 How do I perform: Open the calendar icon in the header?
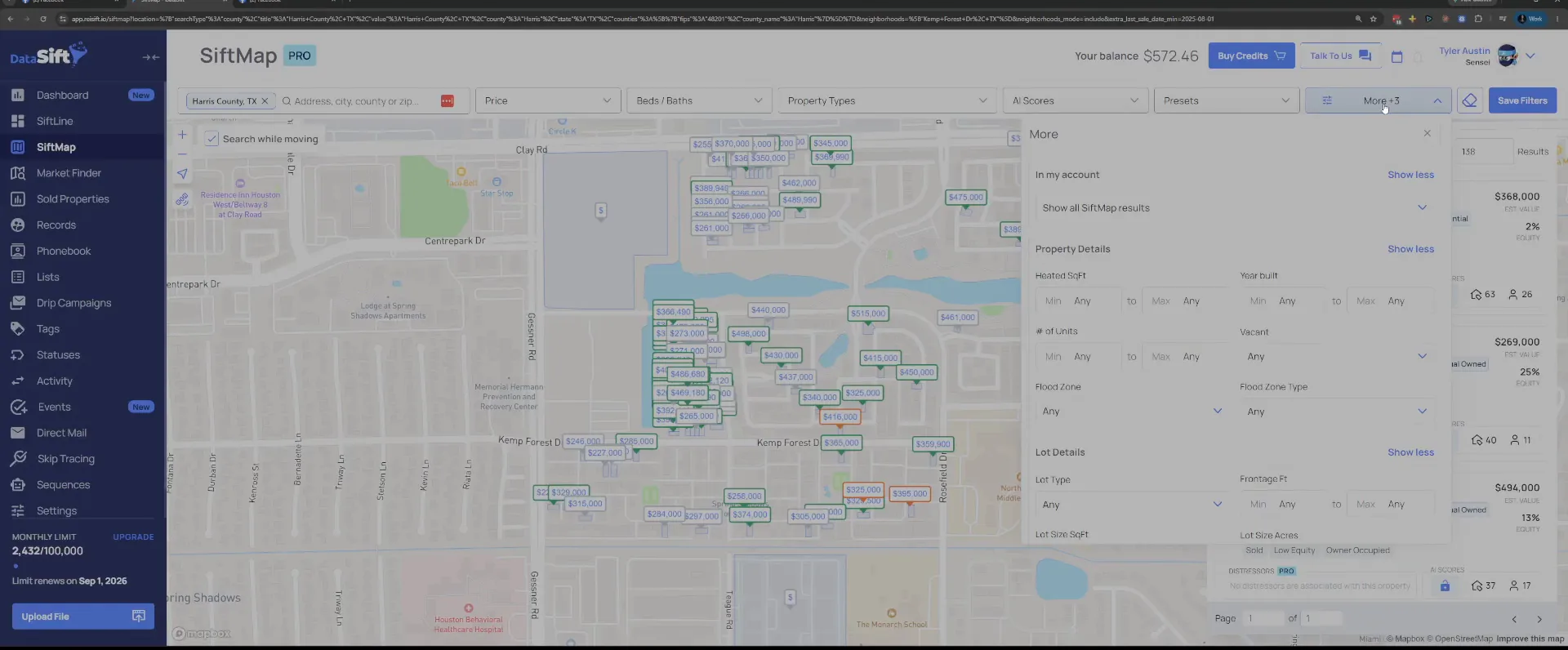[1396, 56]
